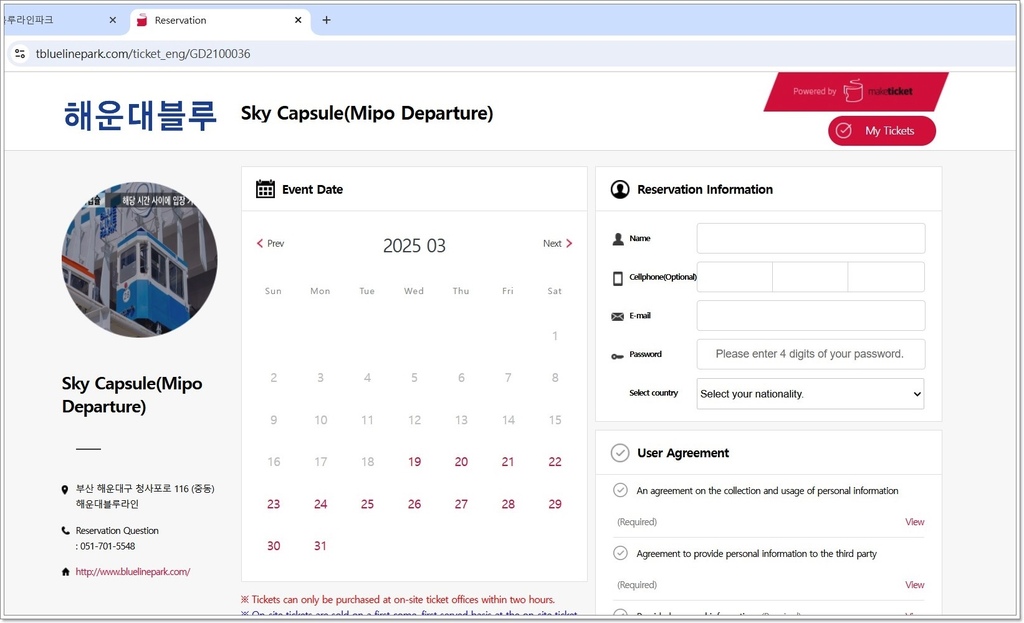This screenshot has height=623, width=1024.
Task: Check the third party information agreement
Action: [620, 553]
